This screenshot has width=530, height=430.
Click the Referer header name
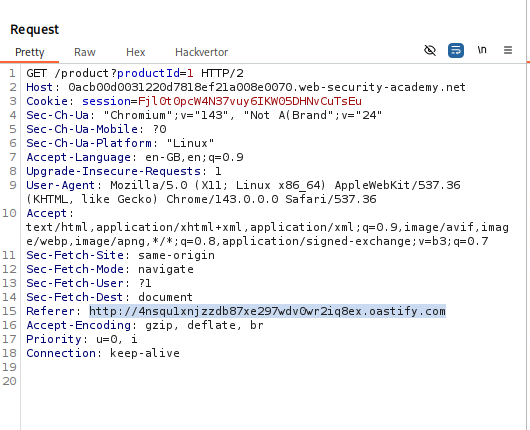tap(50, 311)
